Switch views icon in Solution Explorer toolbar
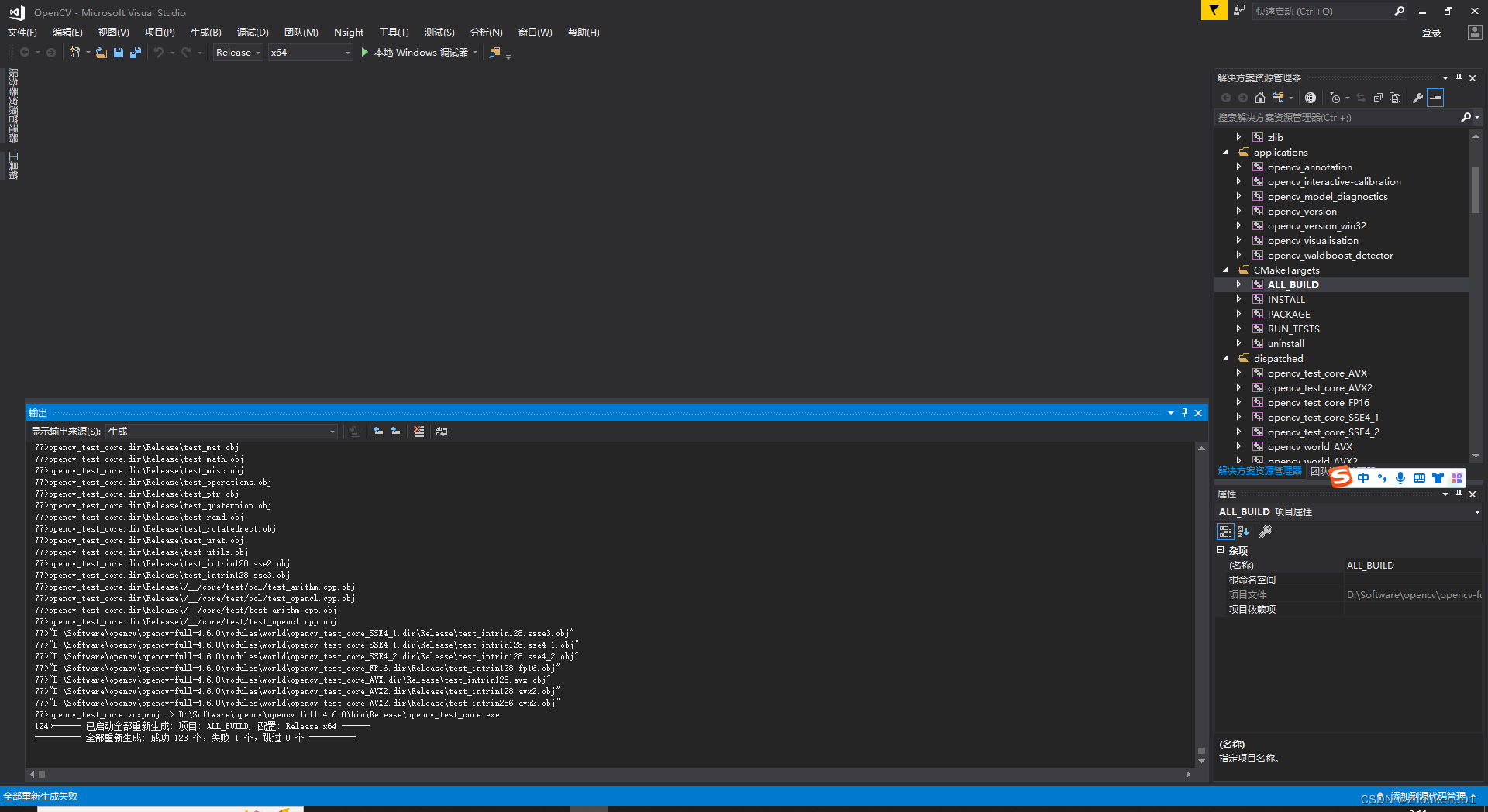This screenshot has height=812, width=1488. 1278,98
